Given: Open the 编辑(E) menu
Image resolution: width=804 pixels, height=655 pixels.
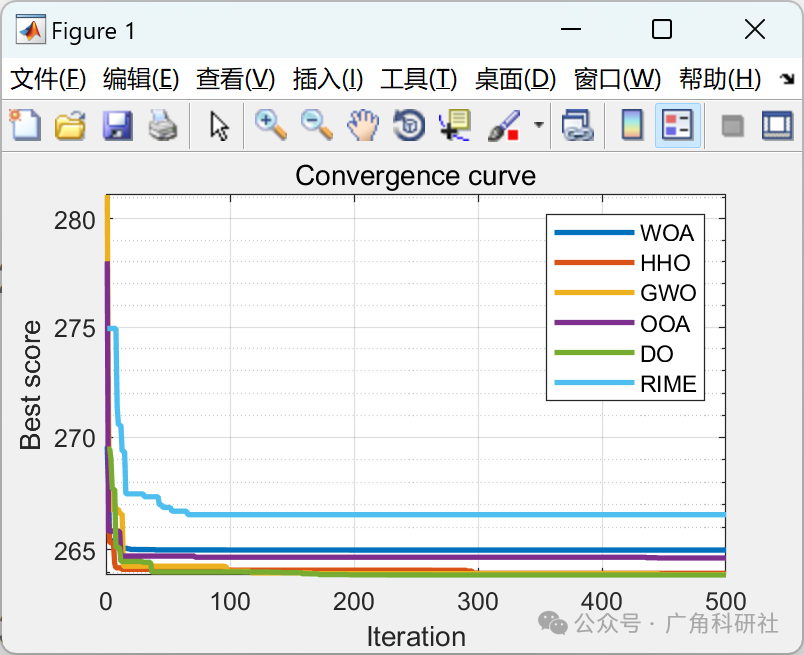Looking at the screenshot, I should [141, 80].
